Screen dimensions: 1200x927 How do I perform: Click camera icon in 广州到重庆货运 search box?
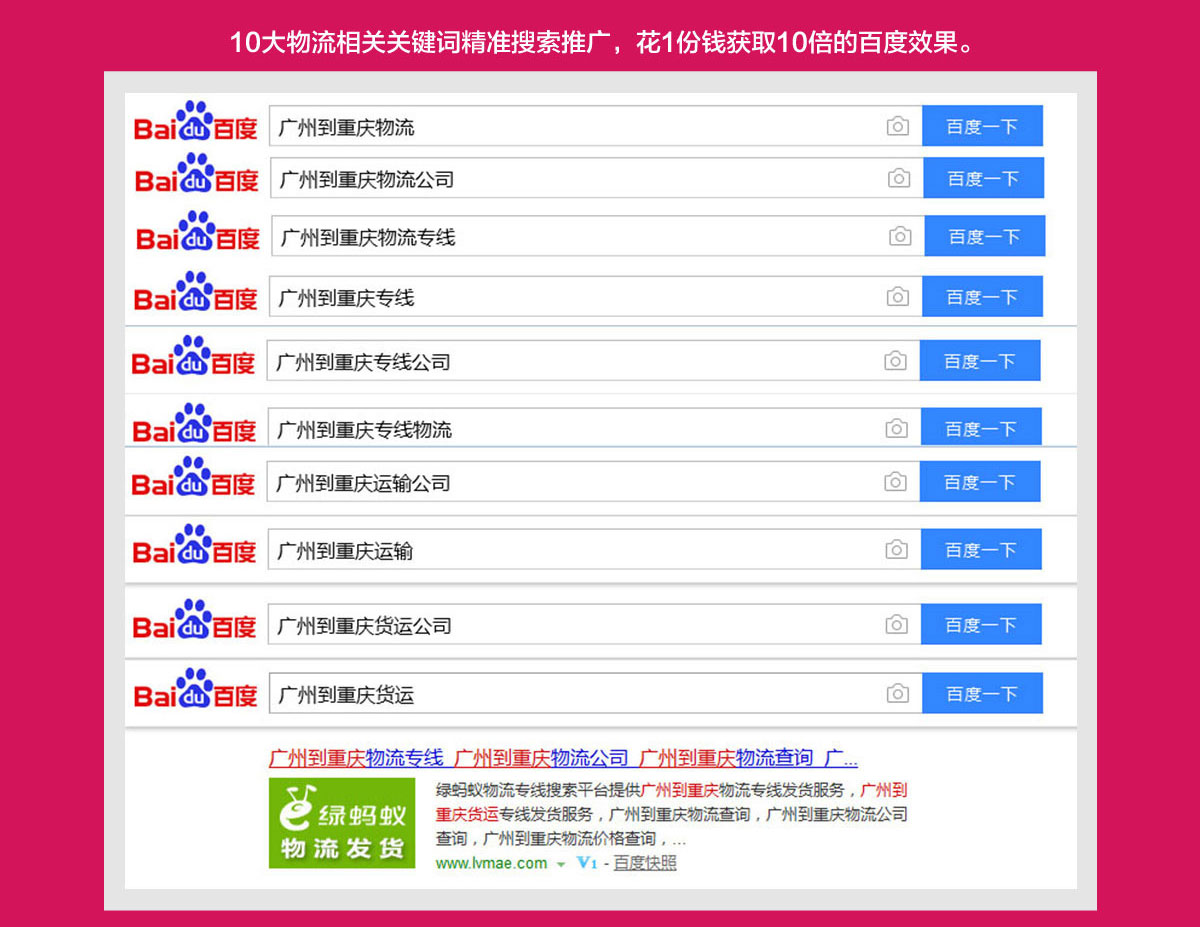(898, 694)
